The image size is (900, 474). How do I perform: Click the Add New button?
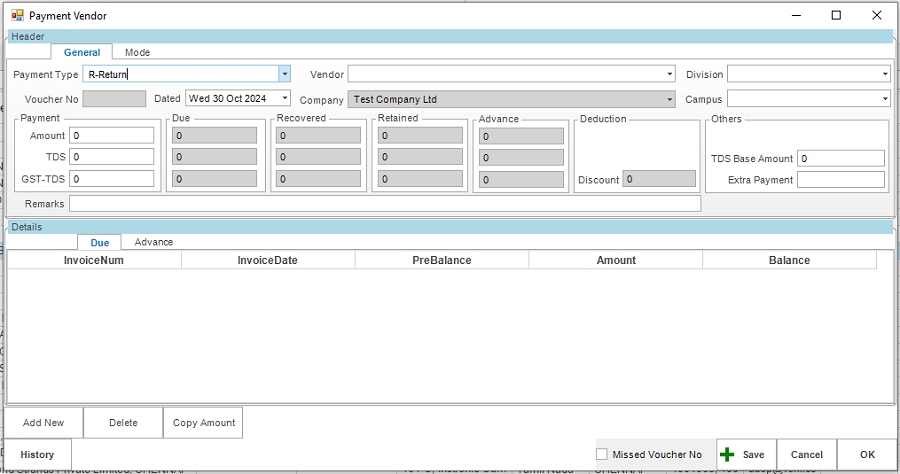coord(44,423)
